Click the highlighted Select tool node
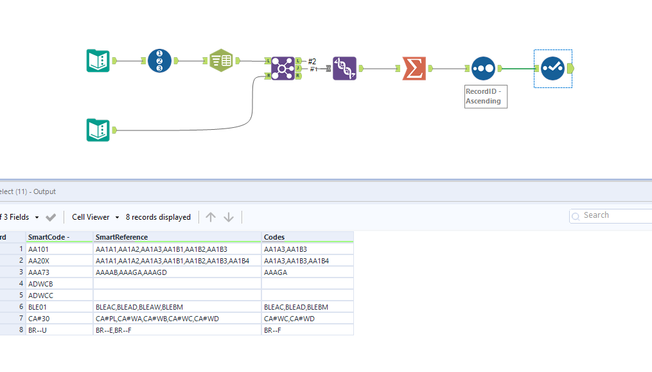The width and height of the screenshot is (652, 372). click(x=553, y=68)
